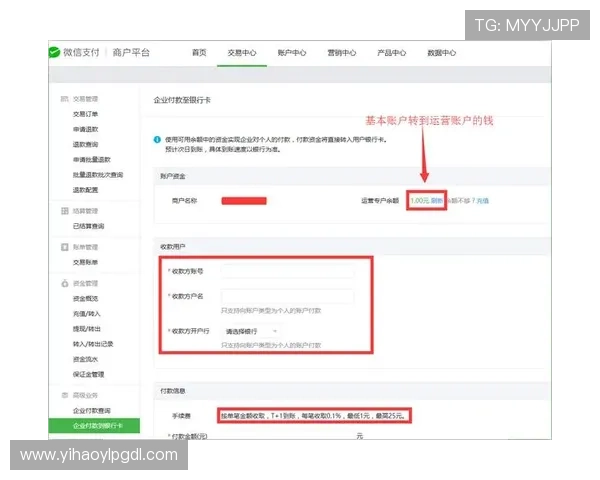
Task: Click the 交易管理 section icon
Action: pyautogui.click(x=64, y=99)
